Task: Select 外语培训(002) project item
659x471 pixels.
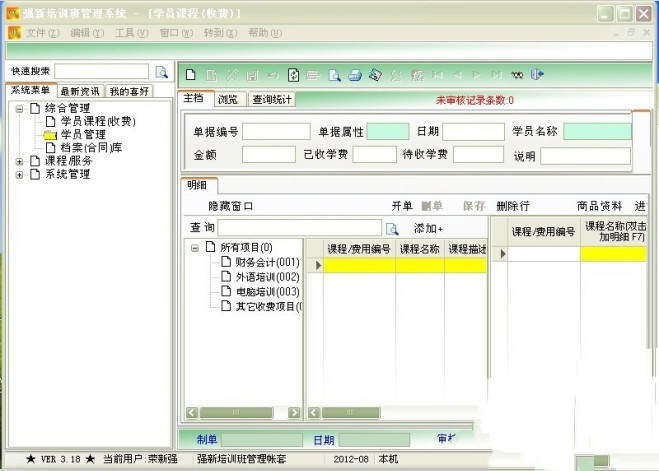Action: point(268,277)
